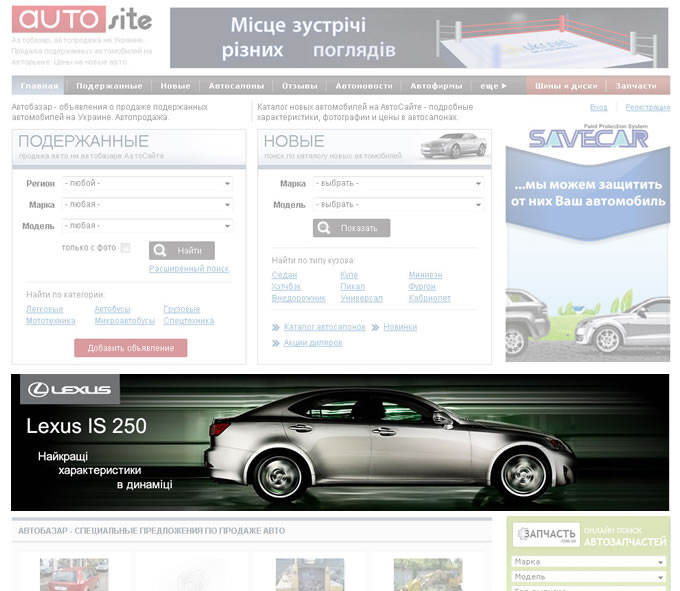Open the parts widget Модель dropdown

coord(588,577)
